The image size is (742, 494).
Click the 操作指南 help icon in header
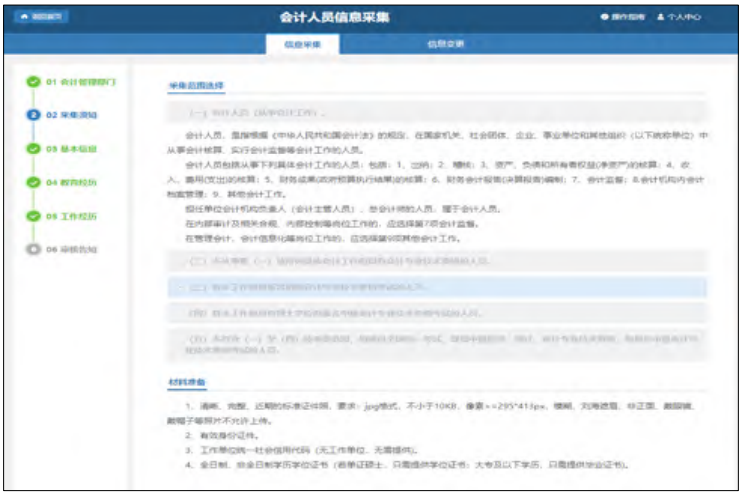(604, 17)
